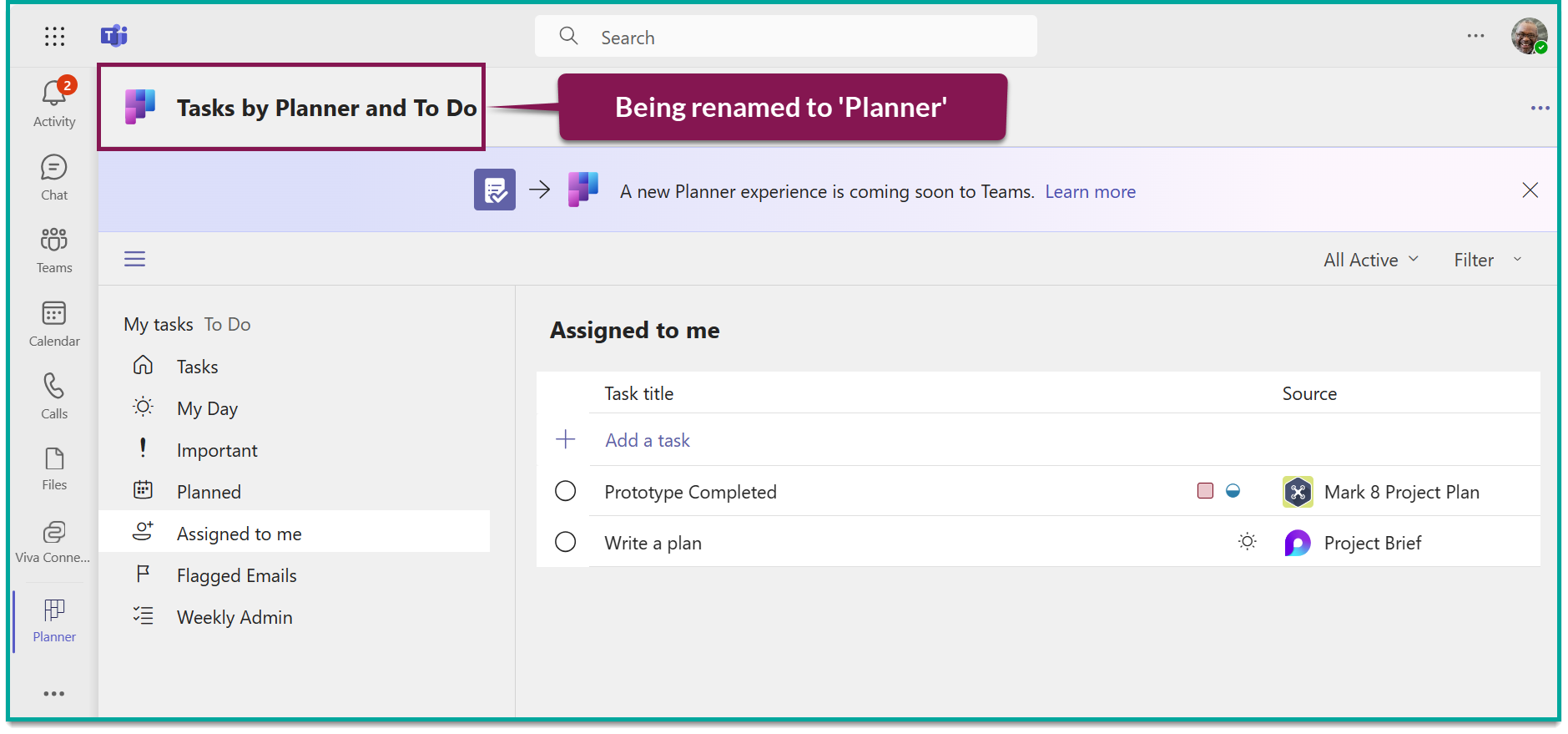Open the Files icon in sidebar
Screen dimensions: 1568x734
coord(54,459)
